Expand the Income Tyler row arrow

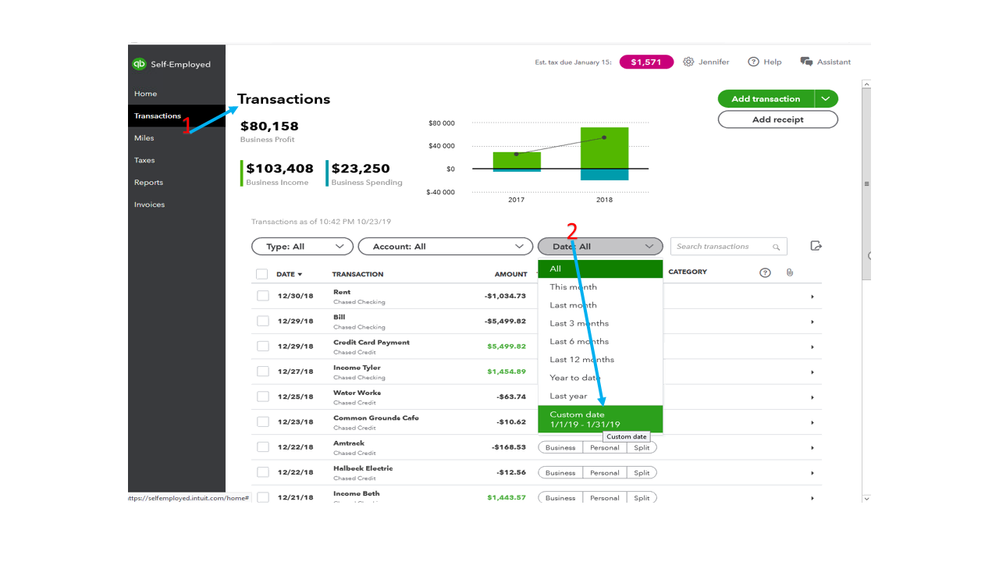[812, 372]
